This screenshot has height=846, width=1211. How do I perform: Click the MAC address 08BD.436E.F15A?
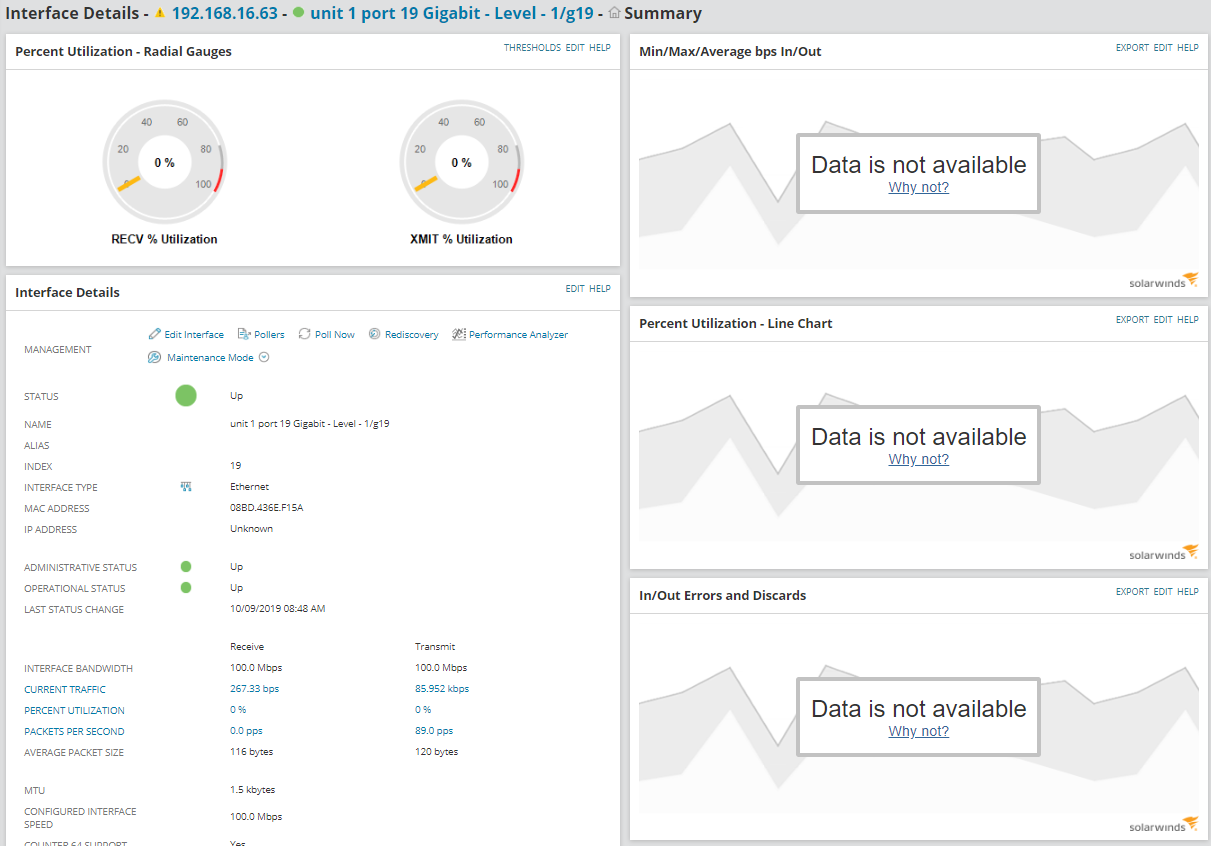[267, 508]
